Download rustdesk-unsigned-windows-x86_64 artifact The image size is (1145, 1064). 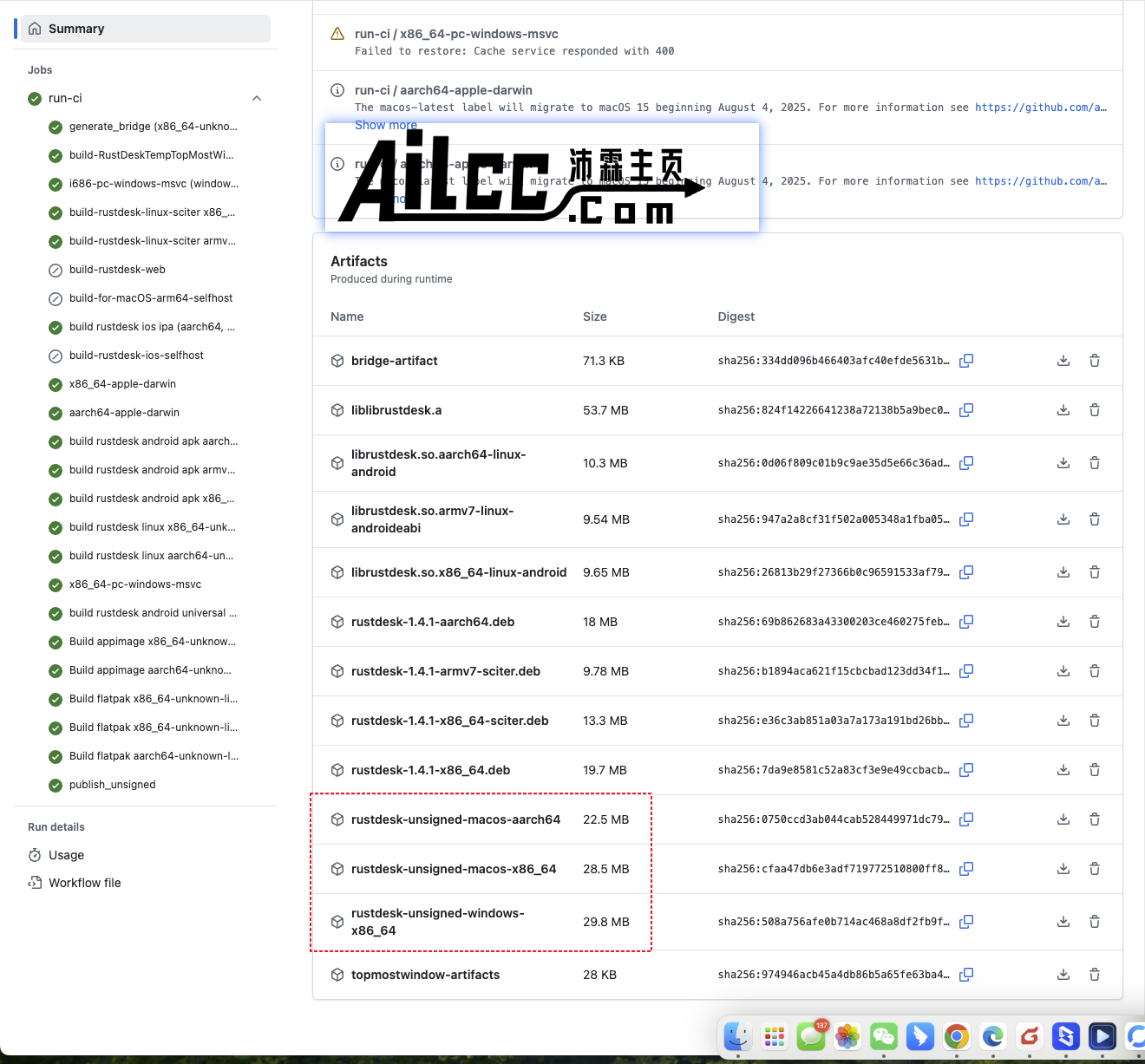[1063, 922]
